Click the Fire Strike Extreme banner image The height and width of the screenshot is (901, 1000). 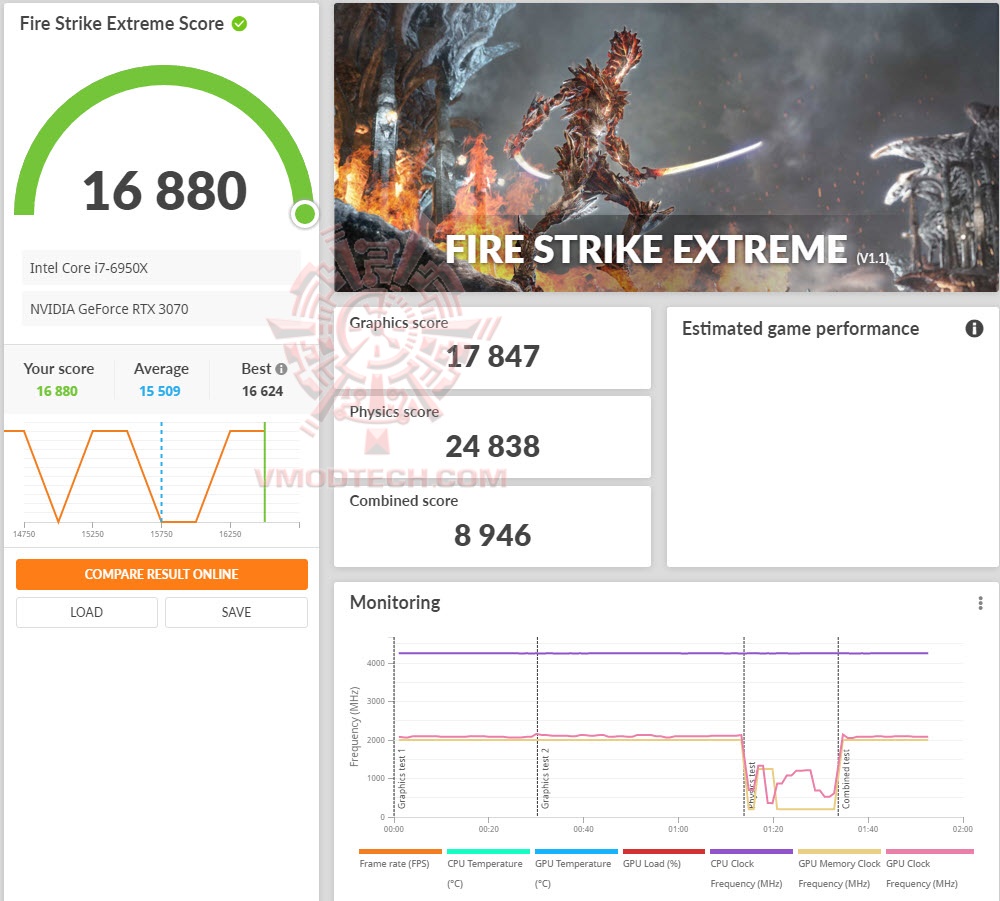pyautogui.click(x=666, y=148)
